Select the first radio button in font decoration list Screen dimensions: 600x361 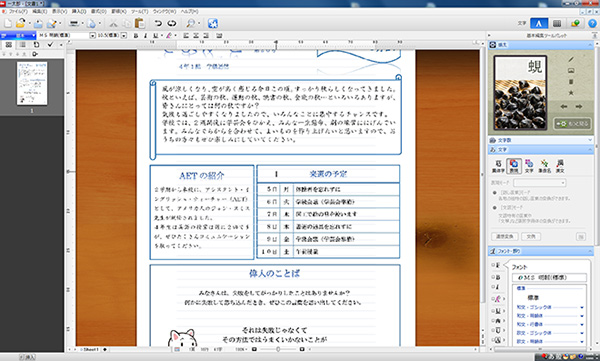pos(493,265)
